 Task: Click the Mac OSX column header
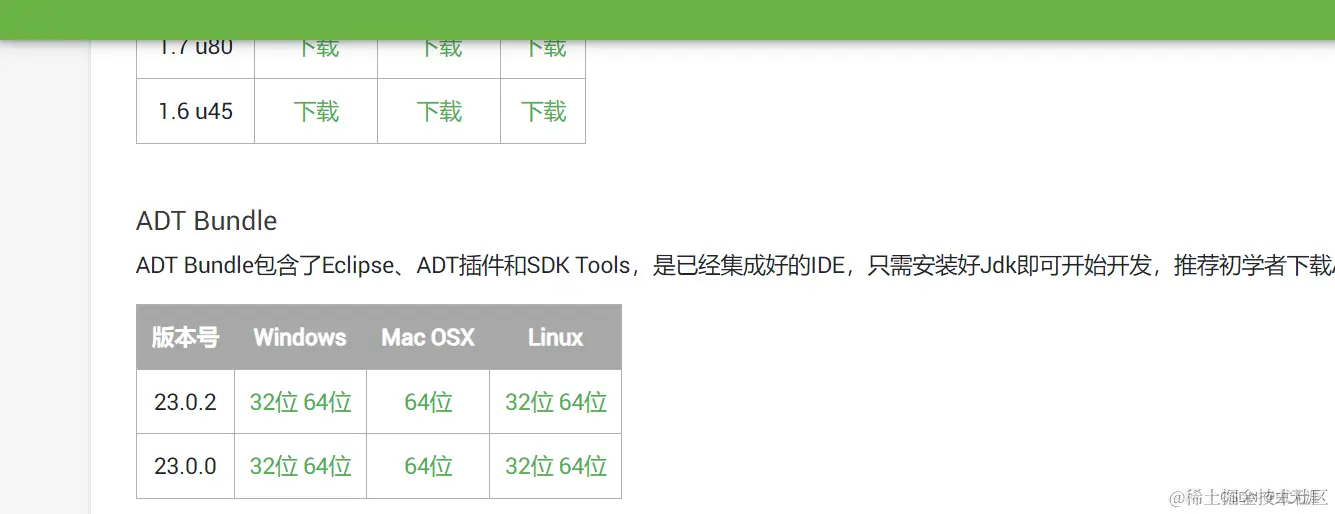pyautogui.click(x=428, y=337)
